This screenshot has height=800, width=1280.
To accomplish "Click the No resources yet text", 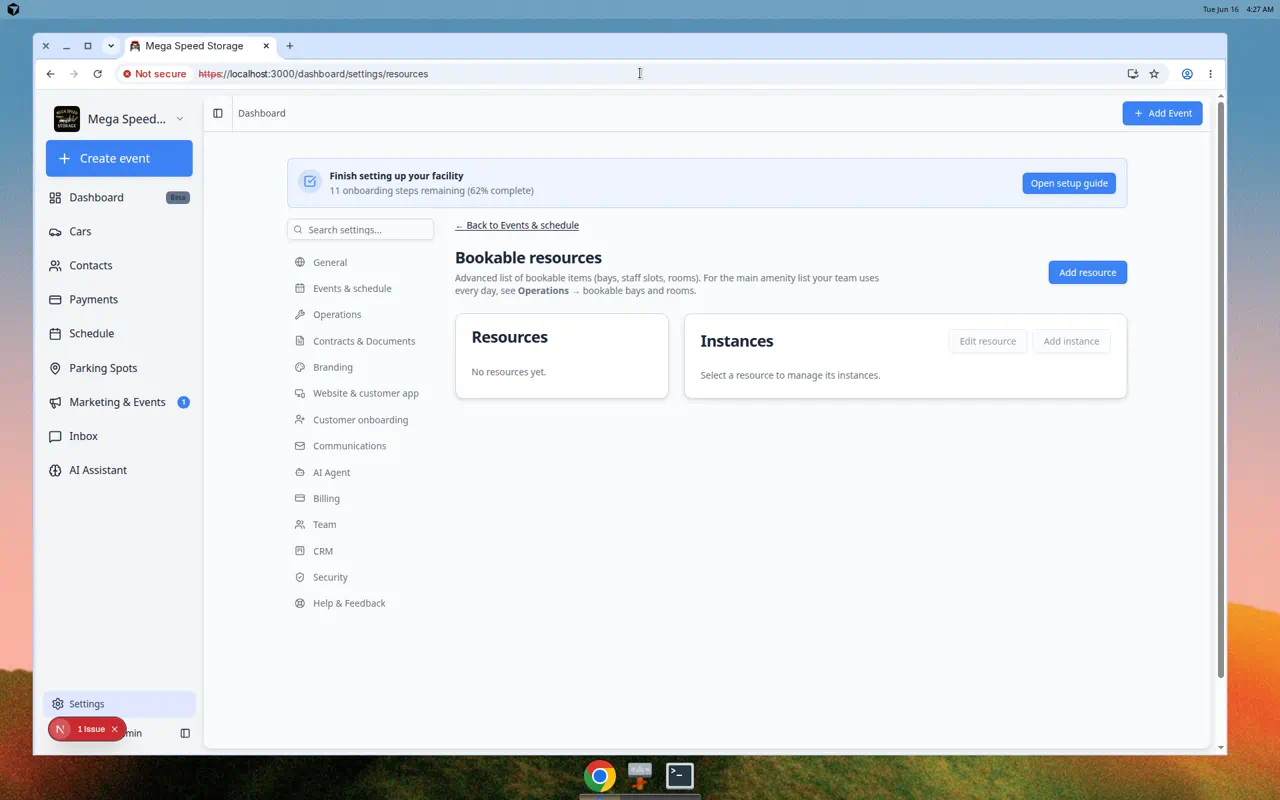I will point(509,372).
